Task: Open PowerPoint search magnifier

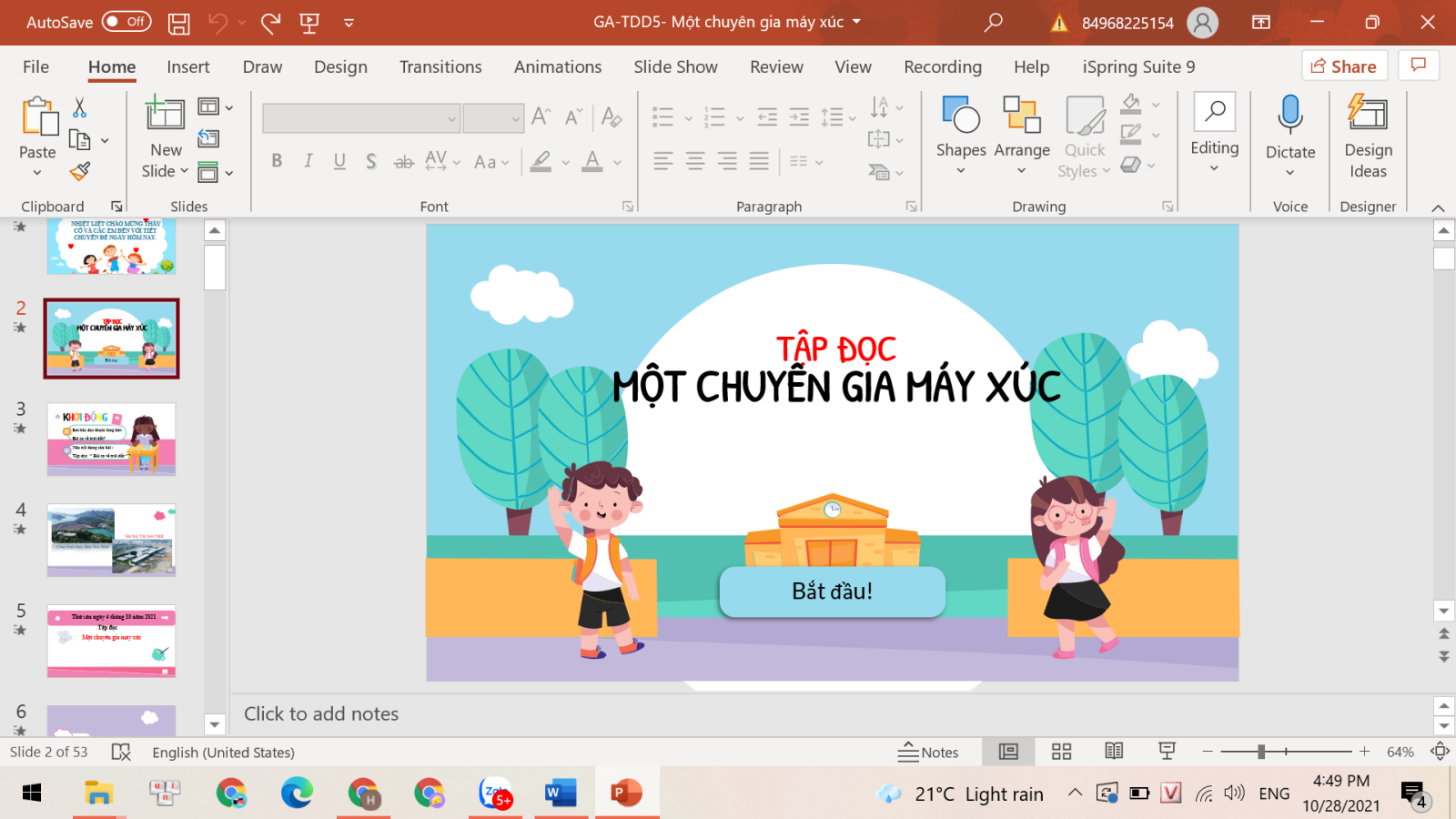Action: (994, 22)
